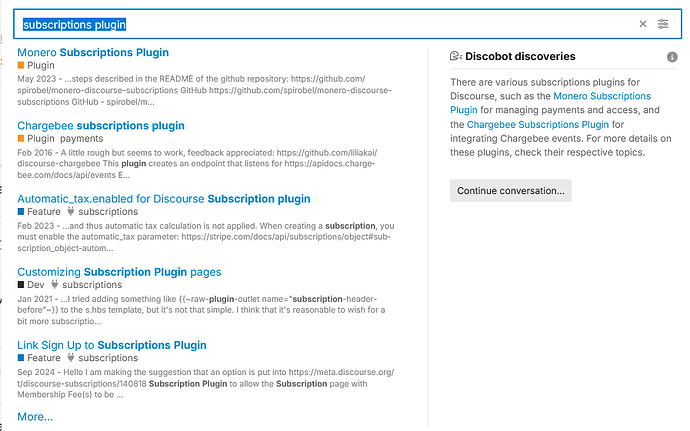Click the 'Discobot discoveries' heading
Screen dimensions: 690x431
pos(520,56)
